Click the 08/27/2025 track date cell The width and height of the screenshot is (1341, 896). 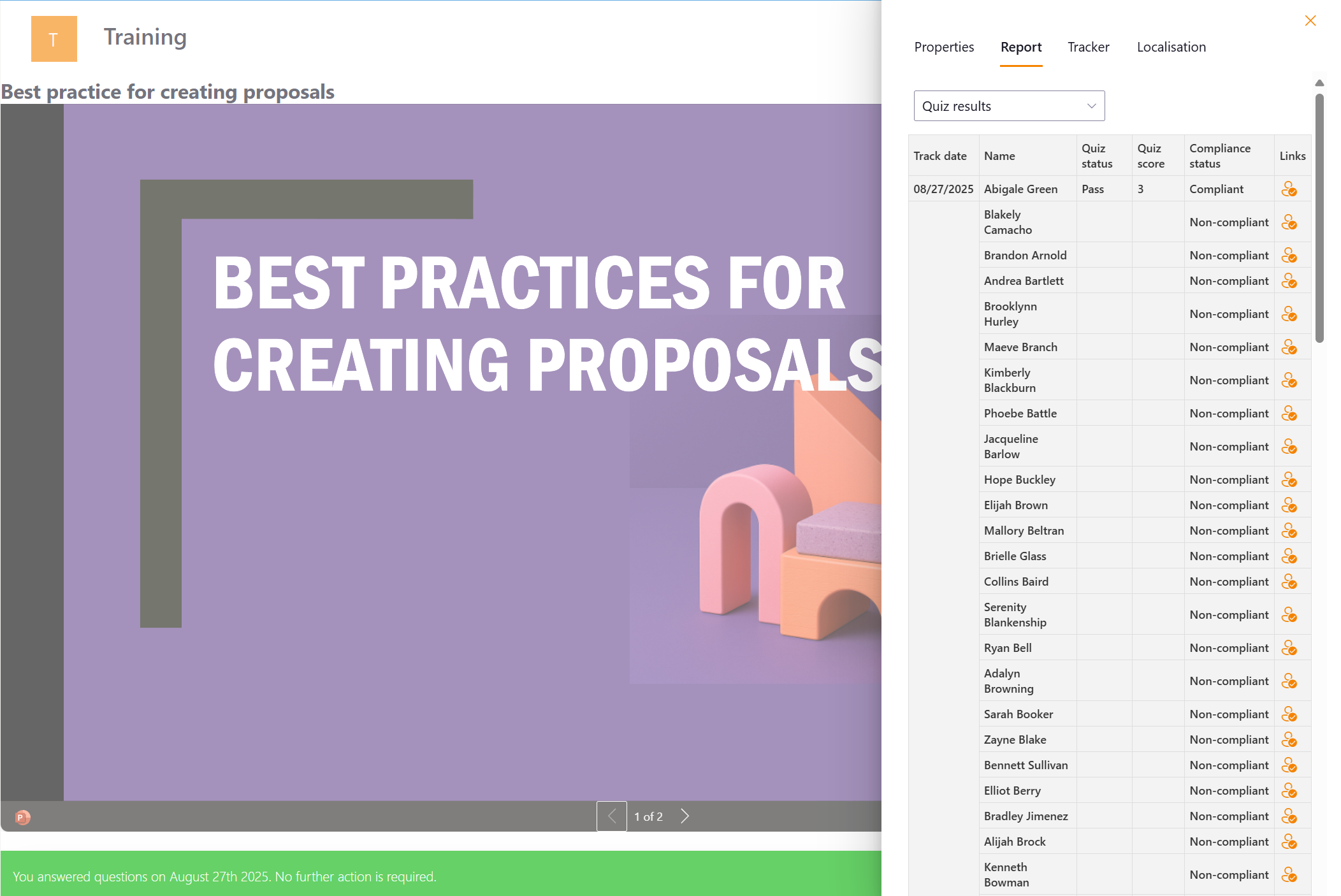tap(943, 189)
